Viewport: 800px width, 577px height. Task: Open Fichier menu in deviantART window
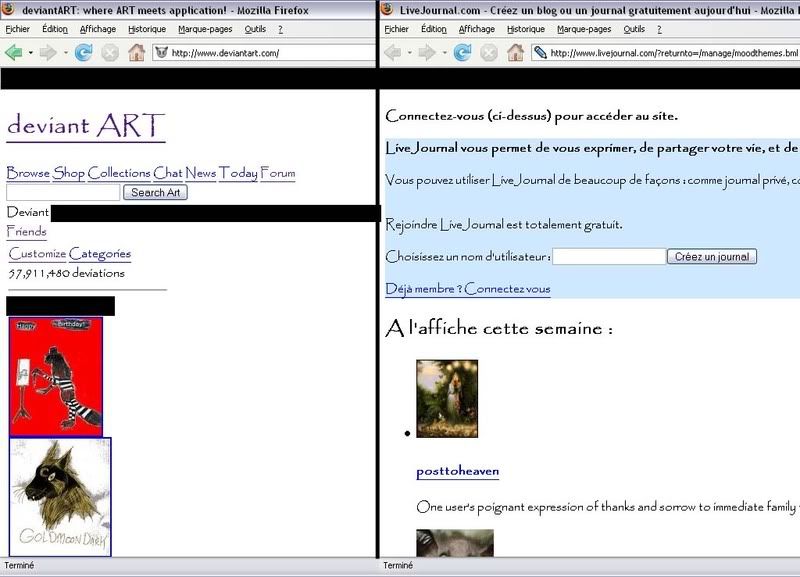(17, 29)
